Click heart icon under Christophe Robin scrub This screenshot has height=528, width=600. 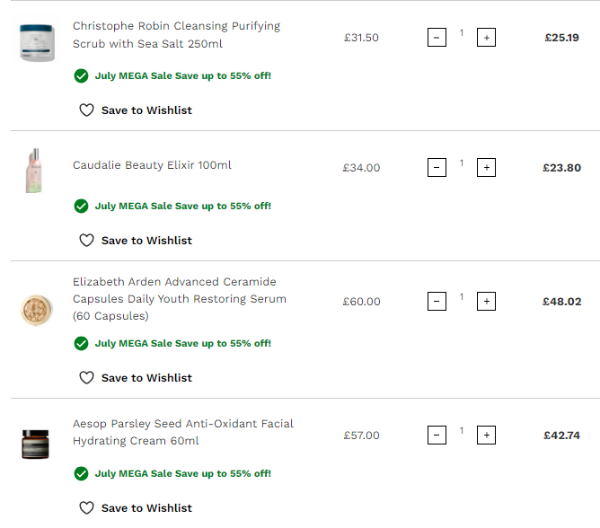click(x=86, y=110)
